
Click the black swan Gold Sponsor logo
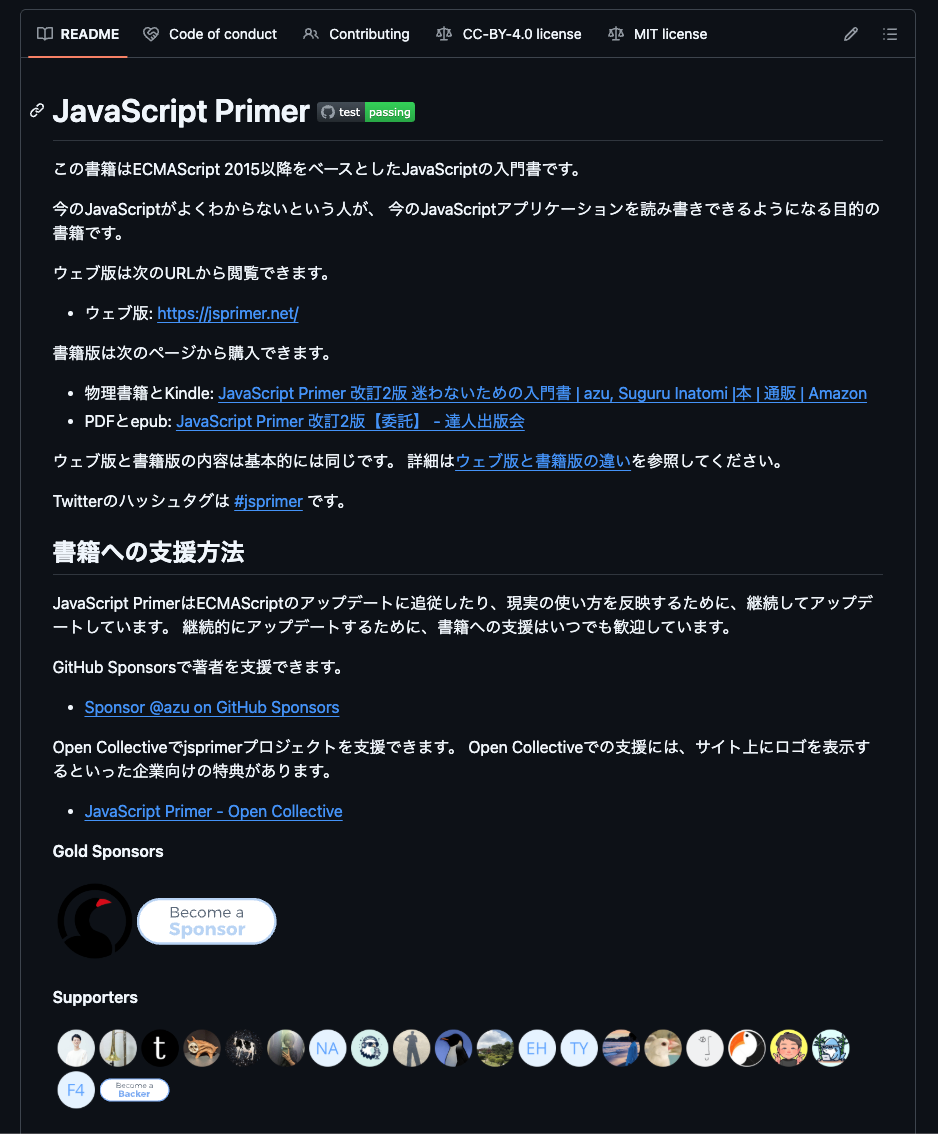(x=95, y=921)
